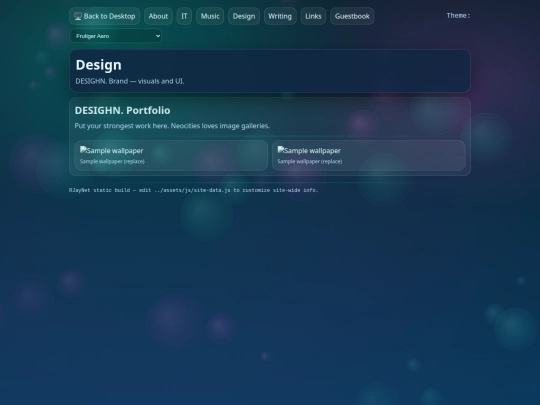Open the Design nav page
This screenshot has height=405, width=540.
[244, 16]
